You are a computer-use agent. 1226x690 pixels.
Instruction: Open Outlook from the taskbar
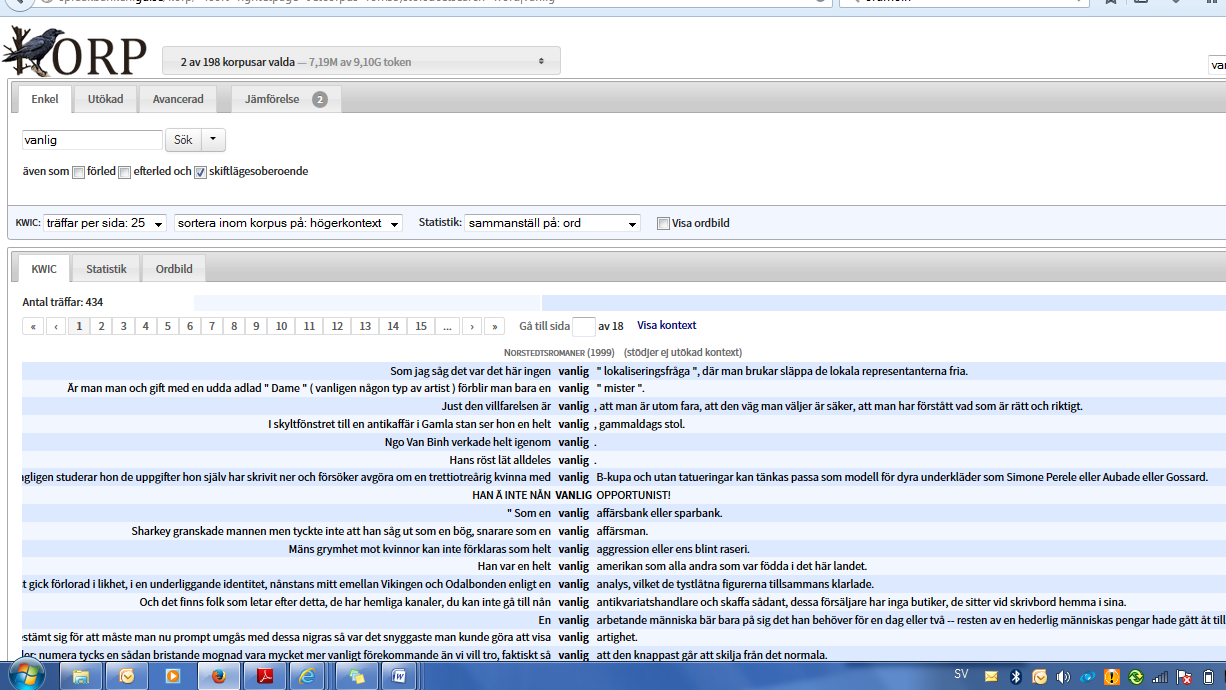coord(128,676)
